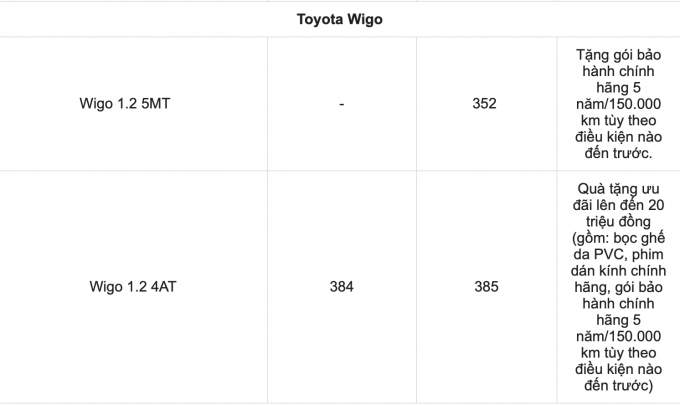Image resolution: width=680 pixels, height=405 pixels.
Task: Select the Wigo 1.2 5MT cell
Action: point(132,103)
